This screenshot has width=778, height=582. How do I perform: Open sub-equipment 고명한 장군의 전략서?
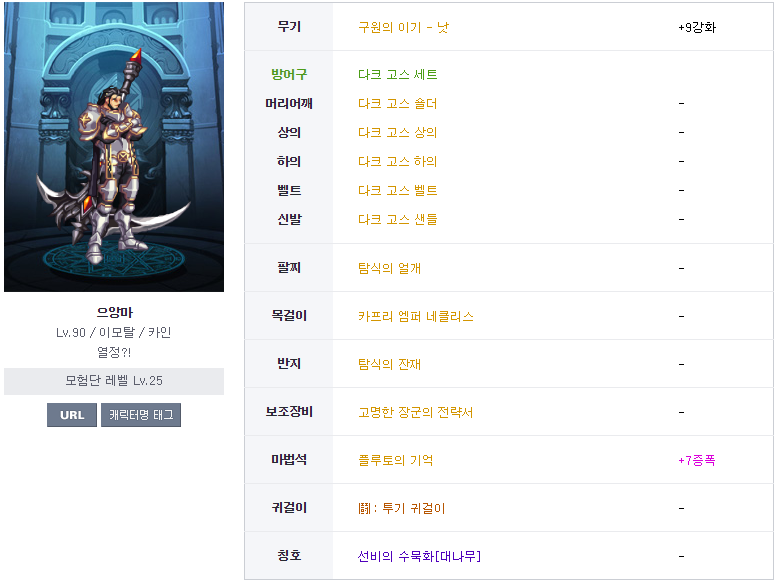[416, 412]
